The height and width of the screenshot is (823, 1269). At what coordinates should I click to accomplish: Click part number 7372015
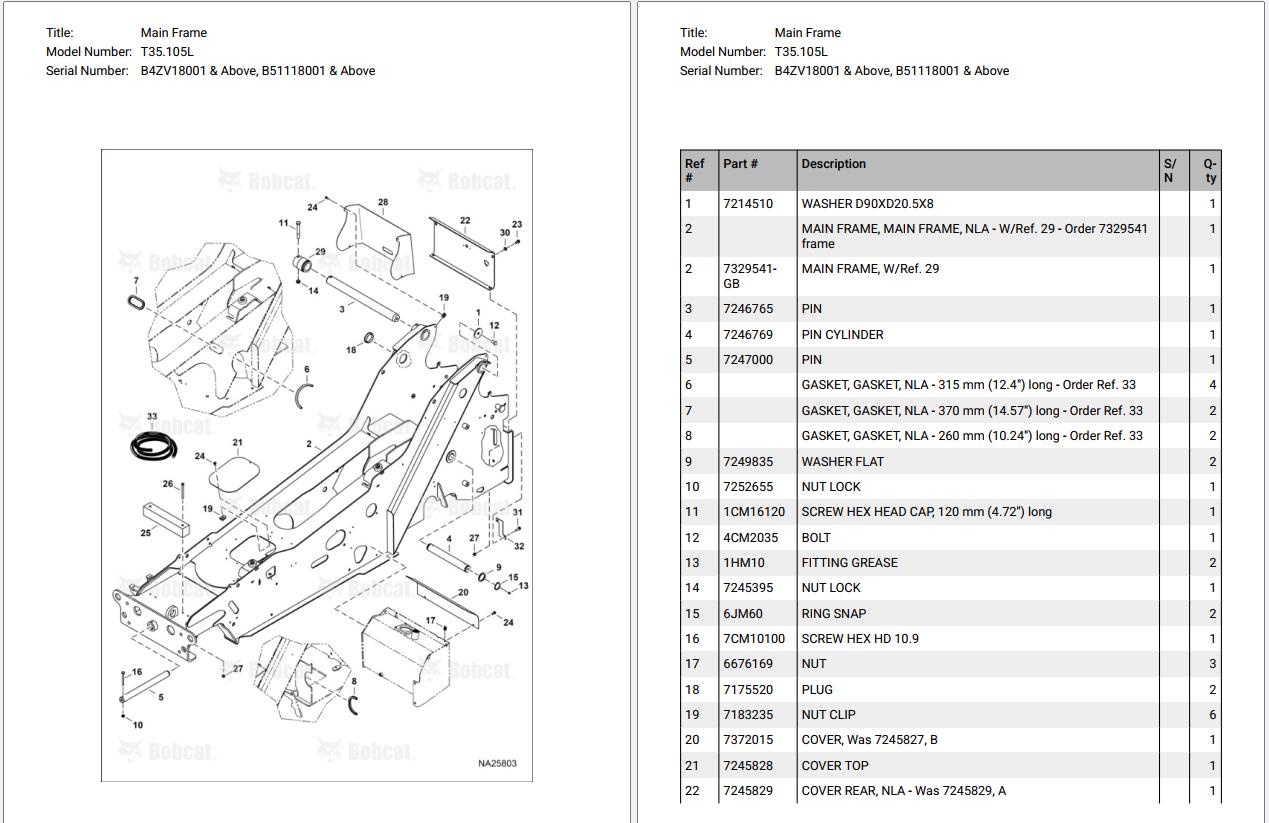coord(747,740)
